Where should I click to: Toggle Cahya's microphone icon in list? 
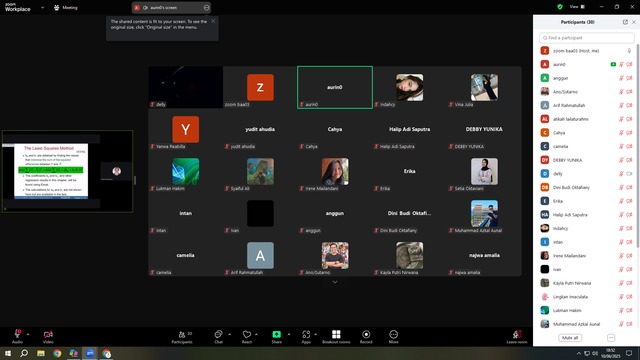621,133
